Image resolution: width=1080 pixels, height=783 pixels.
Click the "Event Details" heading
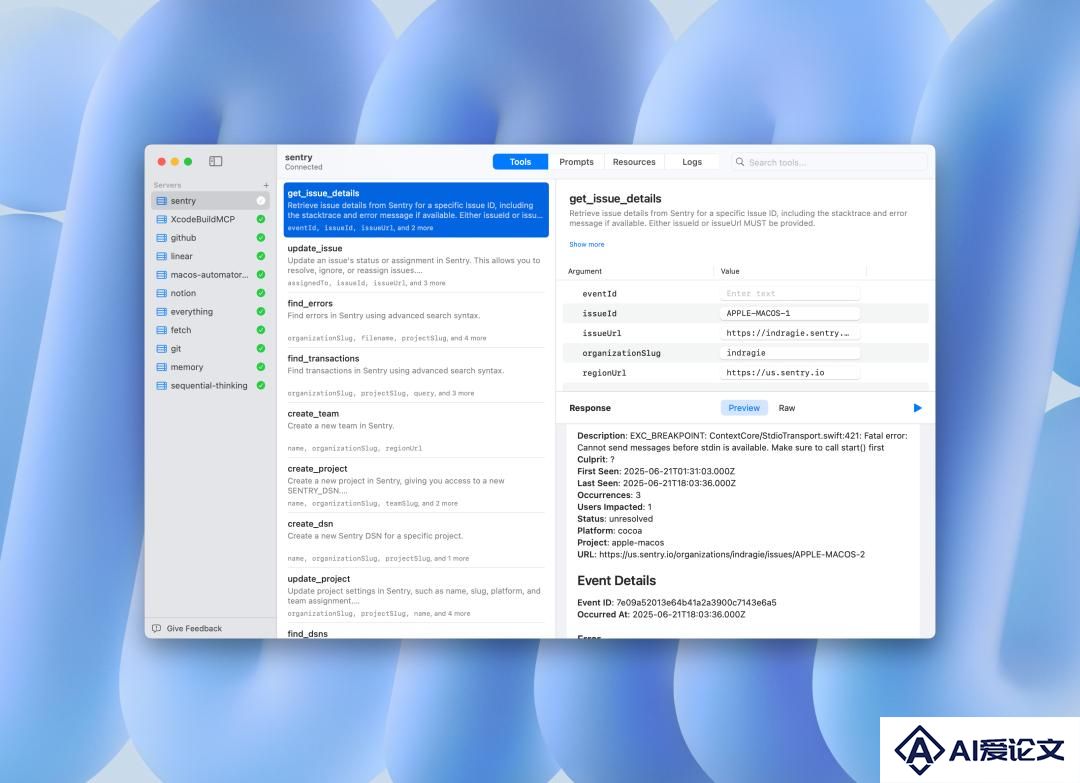pos(616,581)
